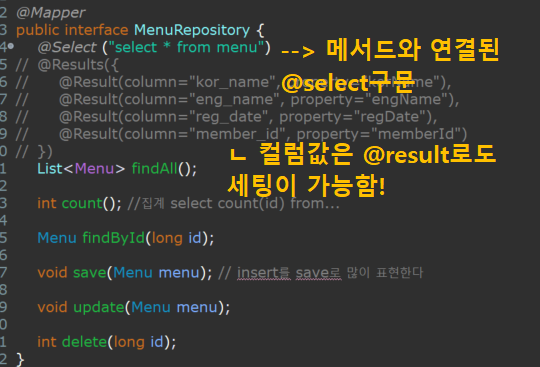Click the insert comment after save

pos(321,273)
